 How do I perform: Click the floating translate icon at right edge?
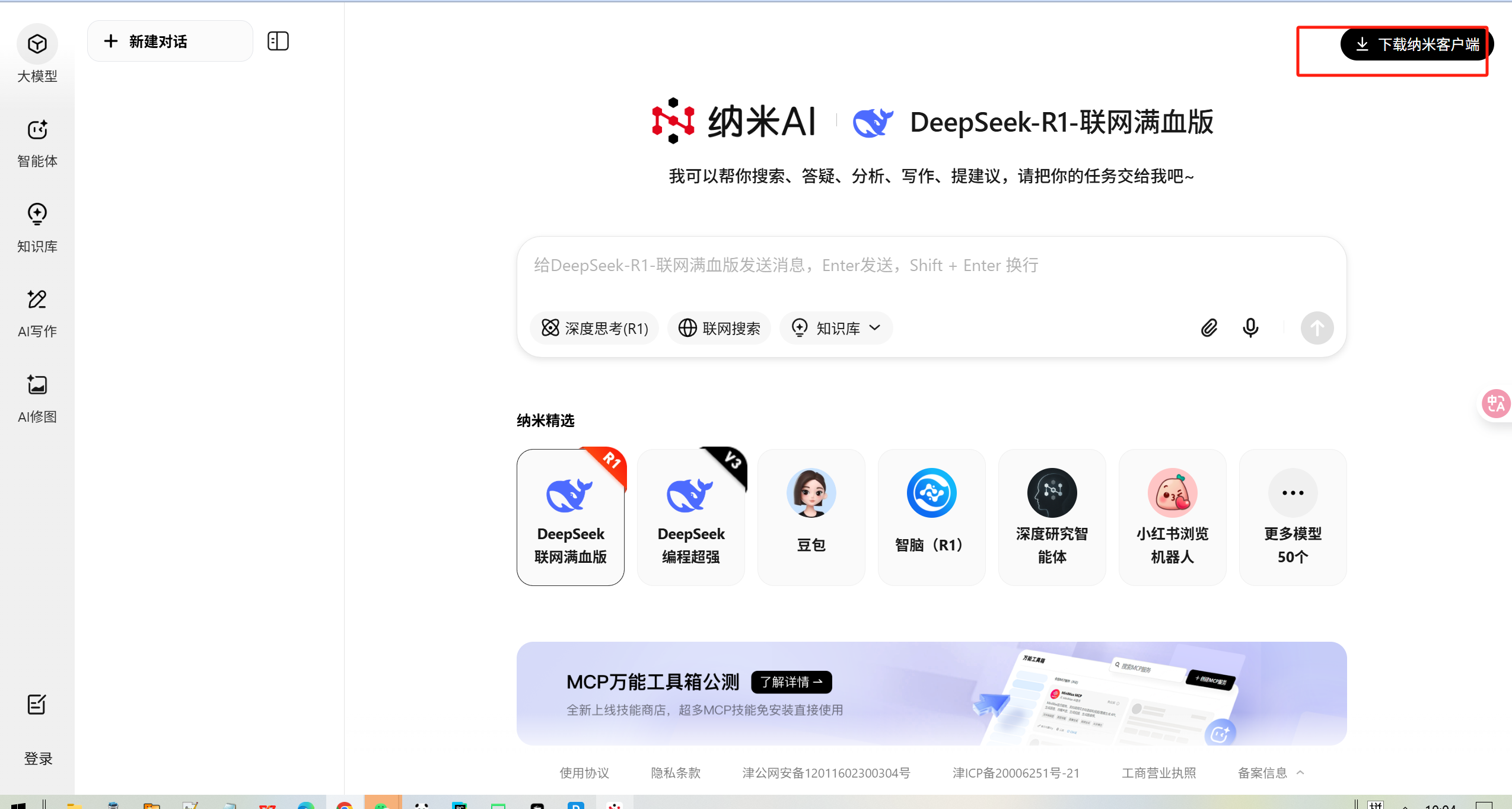pyautogui.click(x=1495, y=404)
